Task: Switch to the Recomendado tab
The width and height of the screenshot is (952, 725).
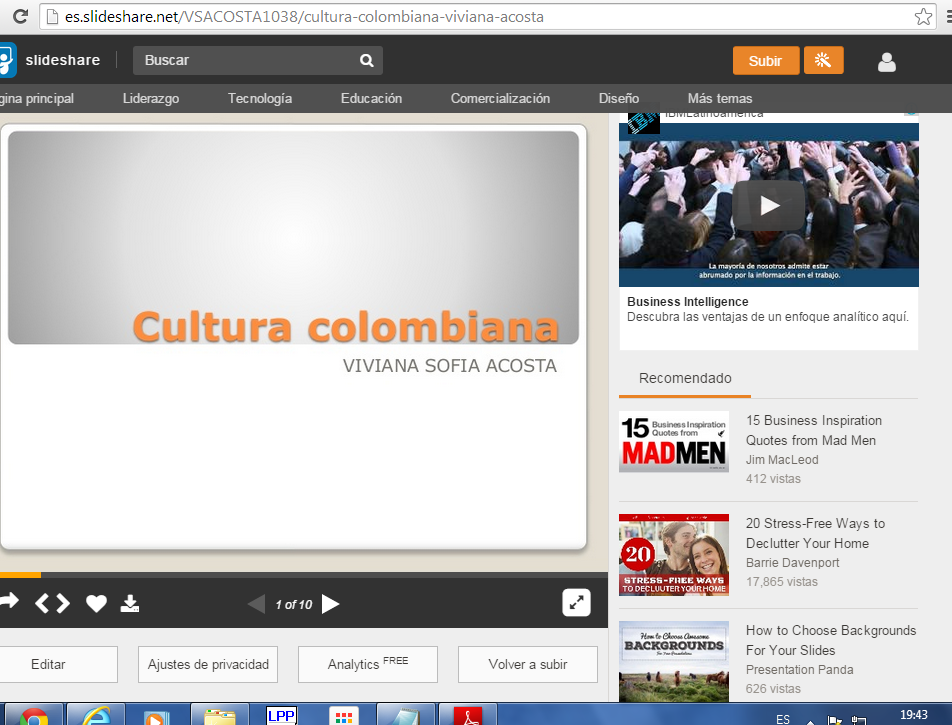Action: click(685, 379)
